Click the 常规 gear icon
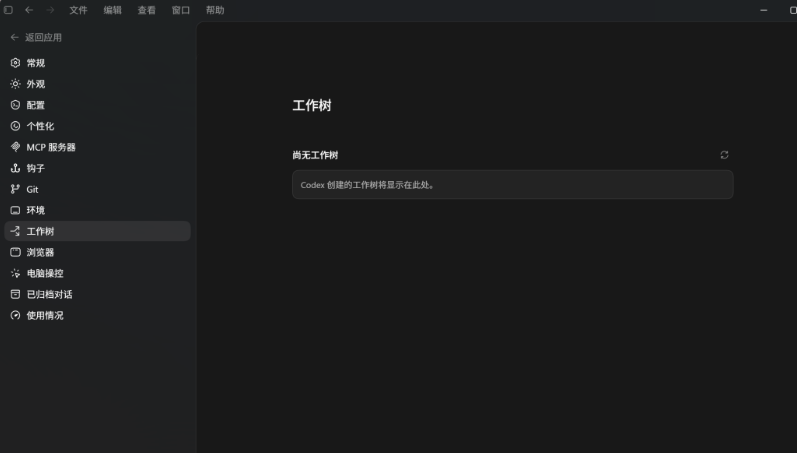 click(15, 63)
